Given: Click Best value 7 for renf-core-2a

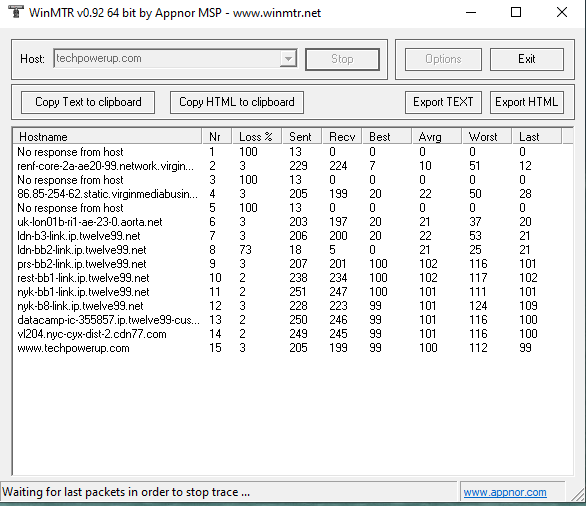Looking at the screenshot, I should click(373, 166).
